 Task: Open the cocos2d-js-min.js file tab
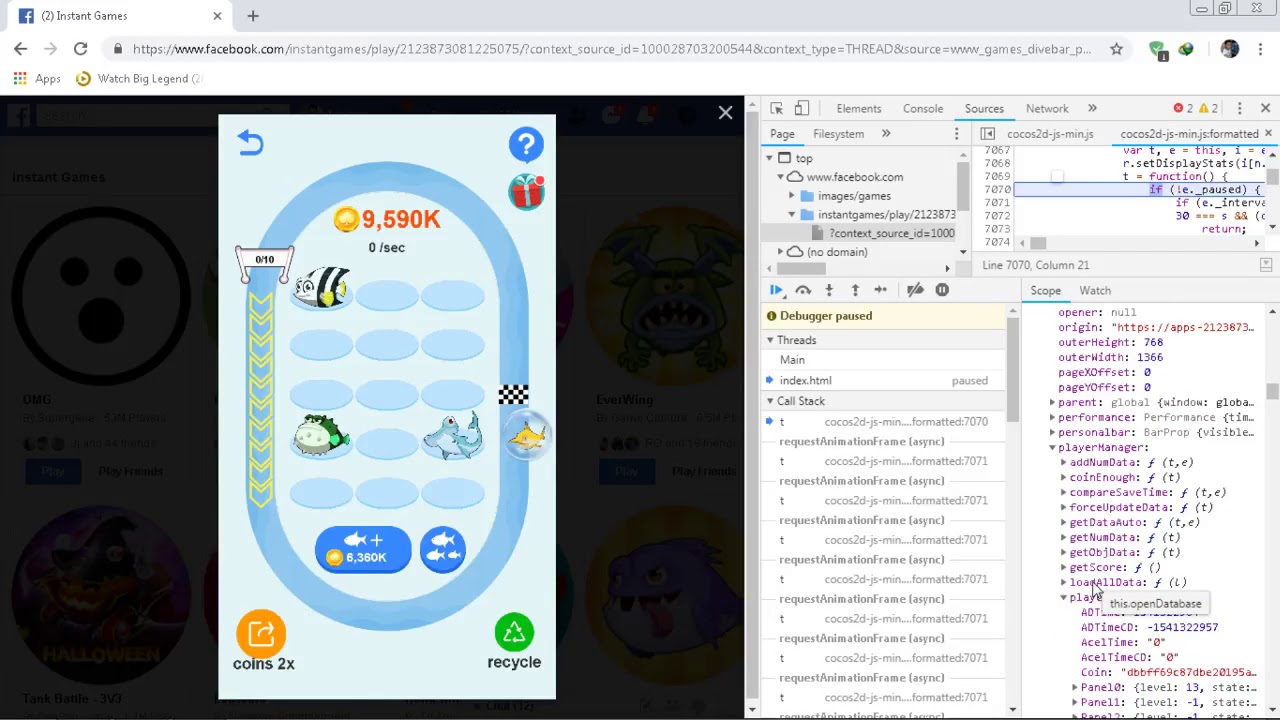coord(1050,134)
